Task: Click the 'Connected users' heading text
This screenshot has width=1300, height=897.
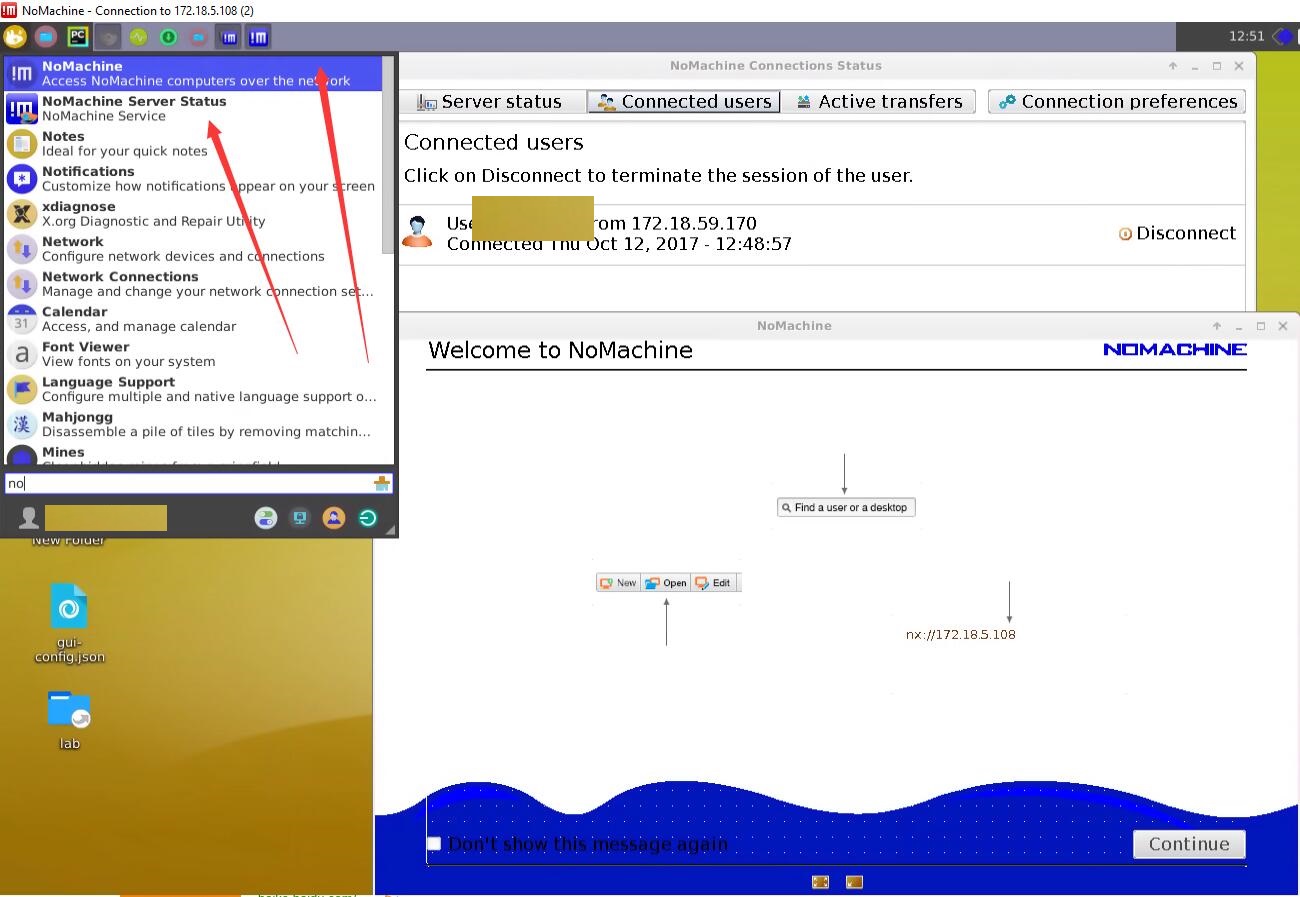Action: click(494, 143)
